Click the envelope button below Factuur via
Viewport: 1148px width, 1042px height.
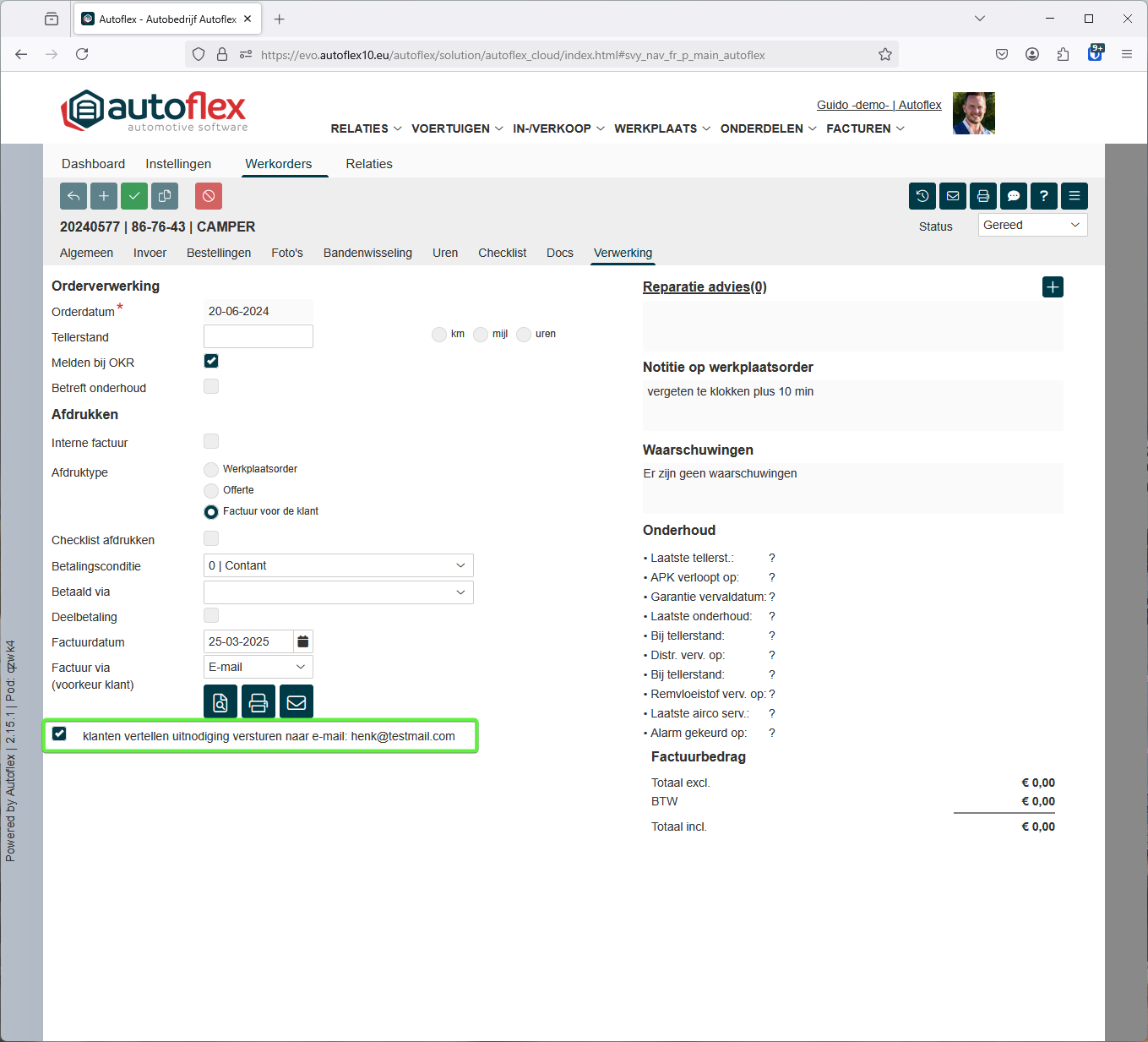pyautogui.click(x=296, y=702)
